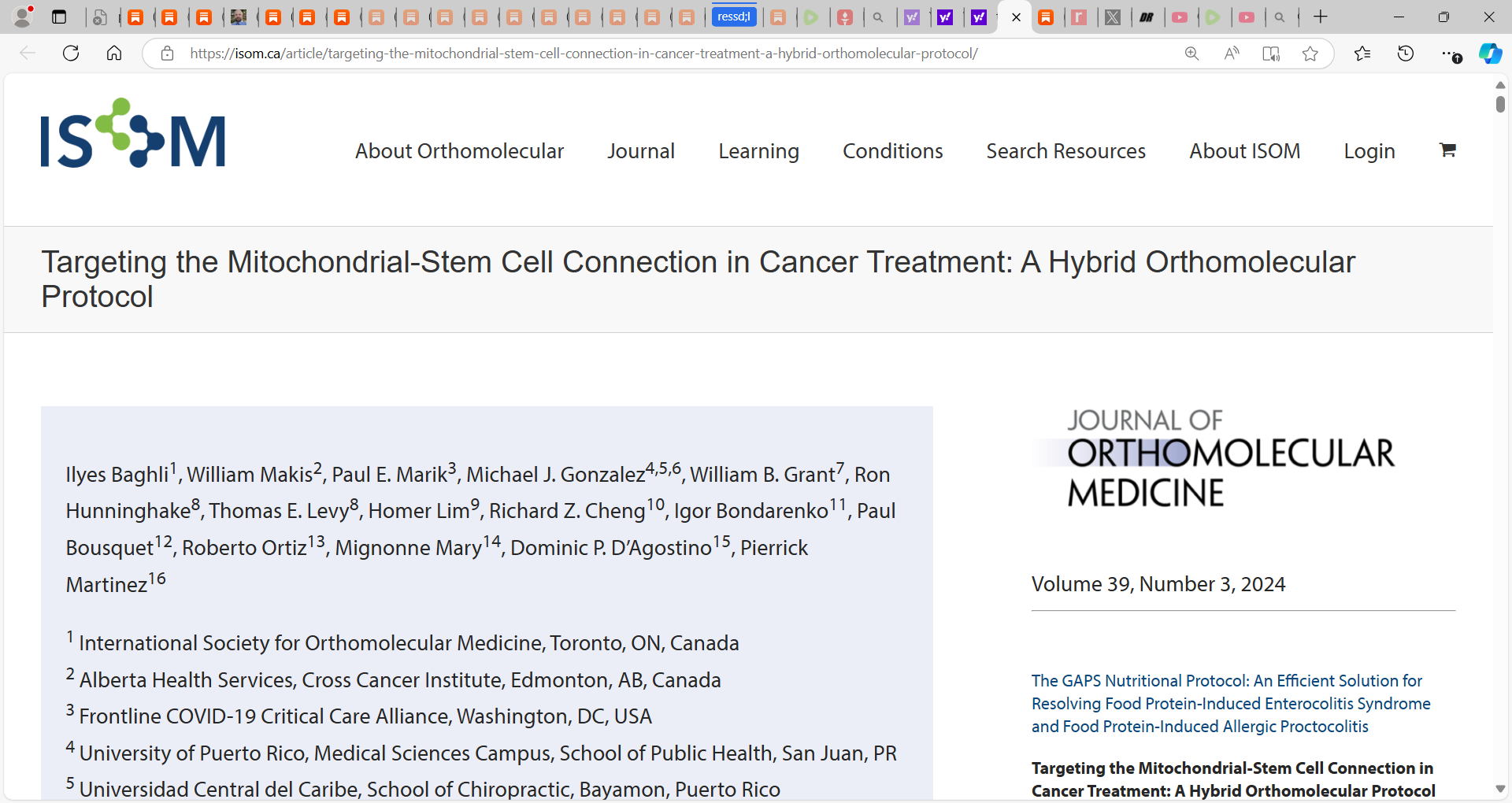Switch to the pink 'r' tab

pos(1079,17)
